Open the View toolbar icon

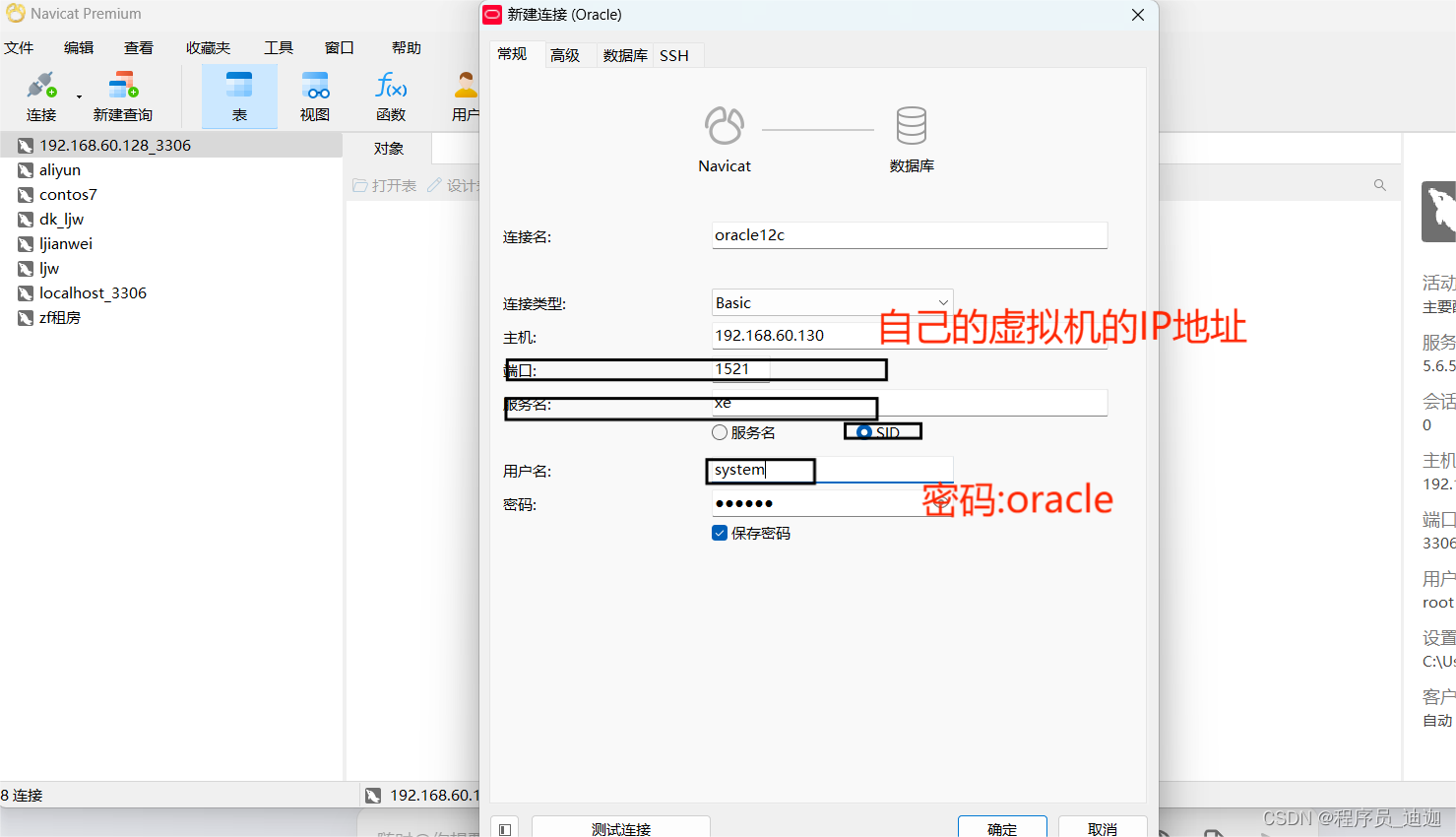(x=315, y=96)
